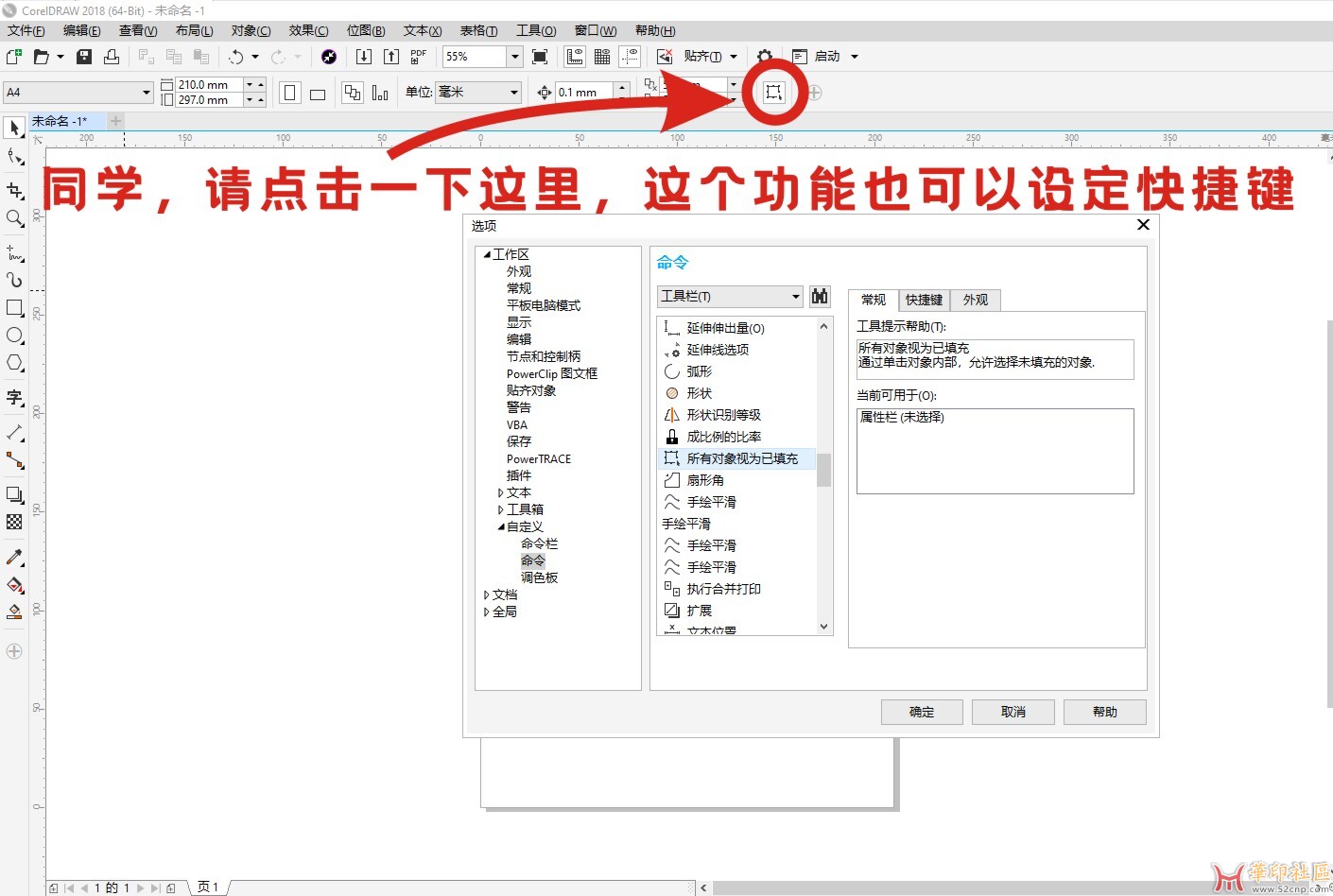Image resolution: width=1333 pixels, height=896 pixels.
Task: Toggle the show grid button
Action: point(602,57)
